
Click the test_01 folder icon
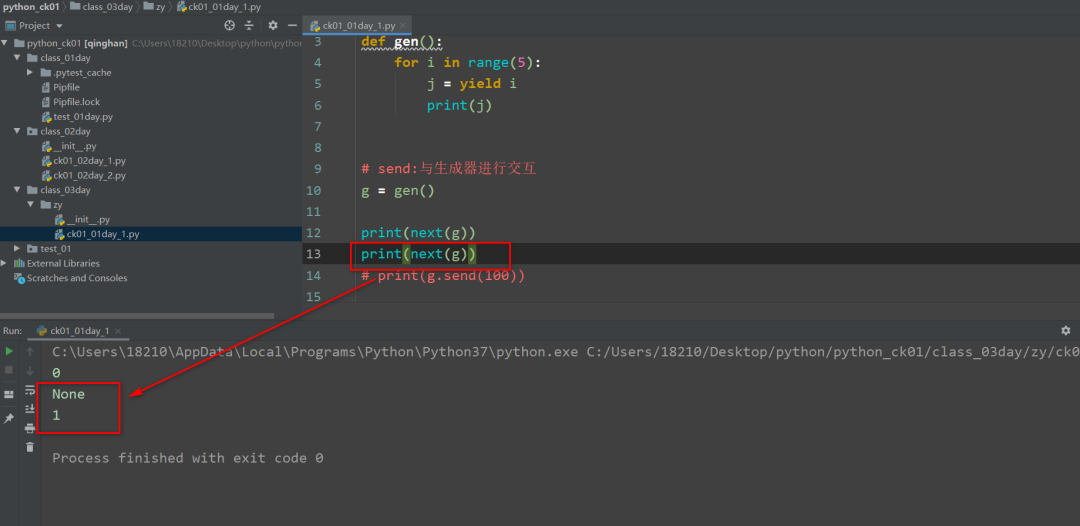click(32, 249)
